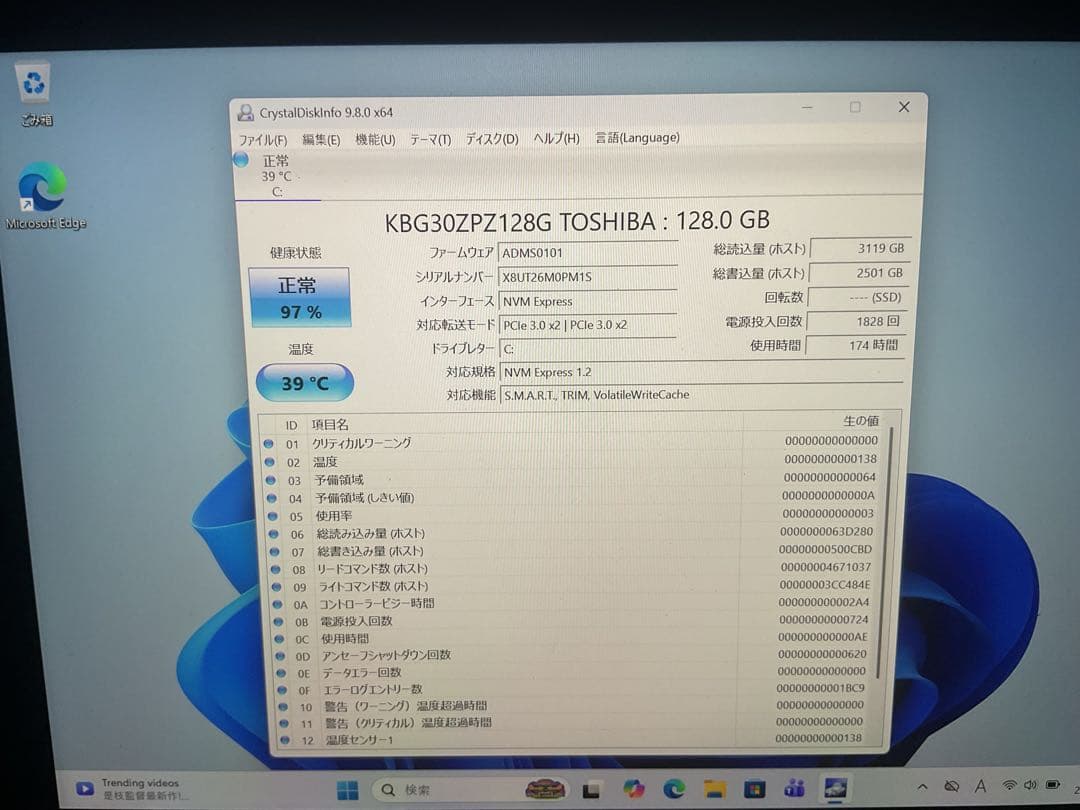Click the rotation rate value ---- (SSD)
The image size is (1080, 810).
[858, 298]
